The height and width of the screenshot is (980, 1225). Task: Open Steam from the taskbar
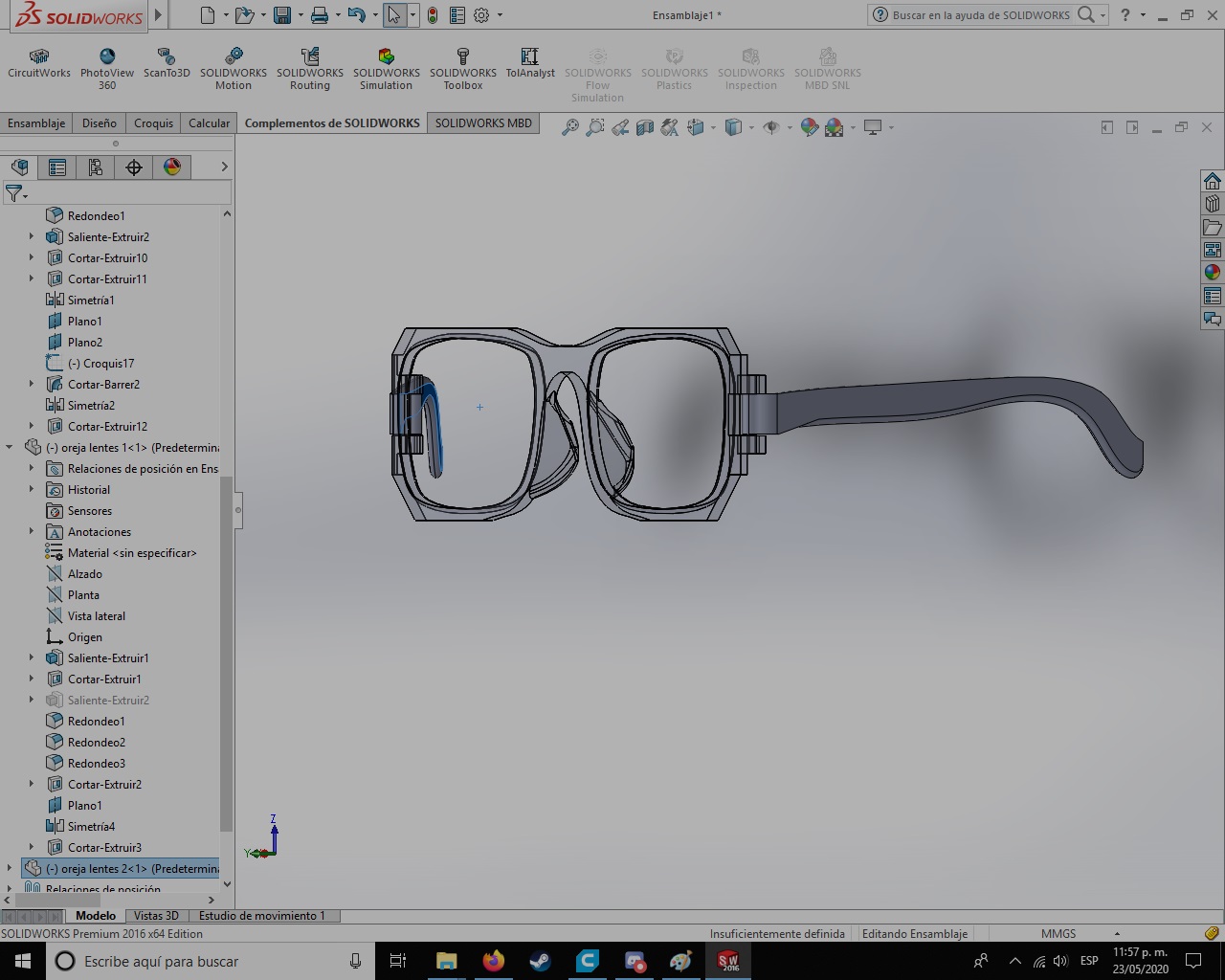click(540, 961)
